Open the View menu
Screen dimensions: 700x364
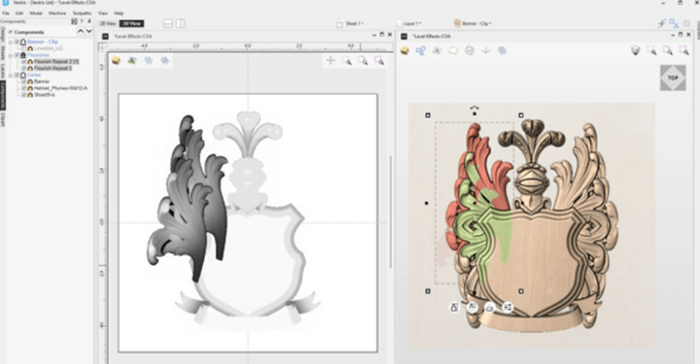(103, 13)
